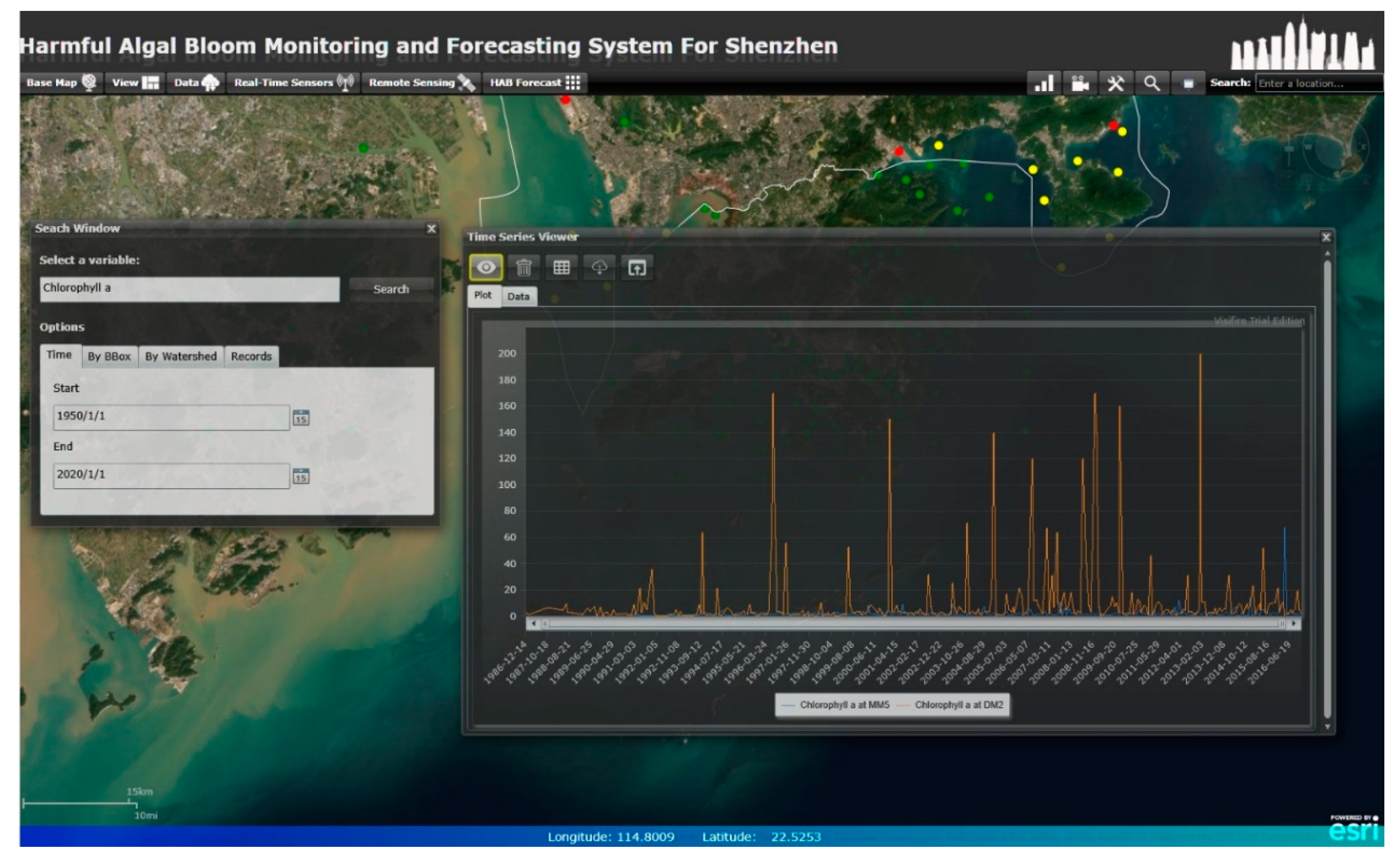Click the cloud download icon
Viewport: 1400px width, 862px height.
point(599,267)
